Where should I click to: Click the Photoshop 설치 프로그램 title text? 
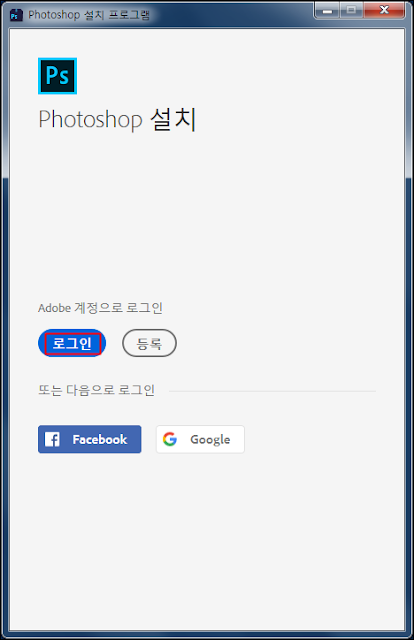89,15
